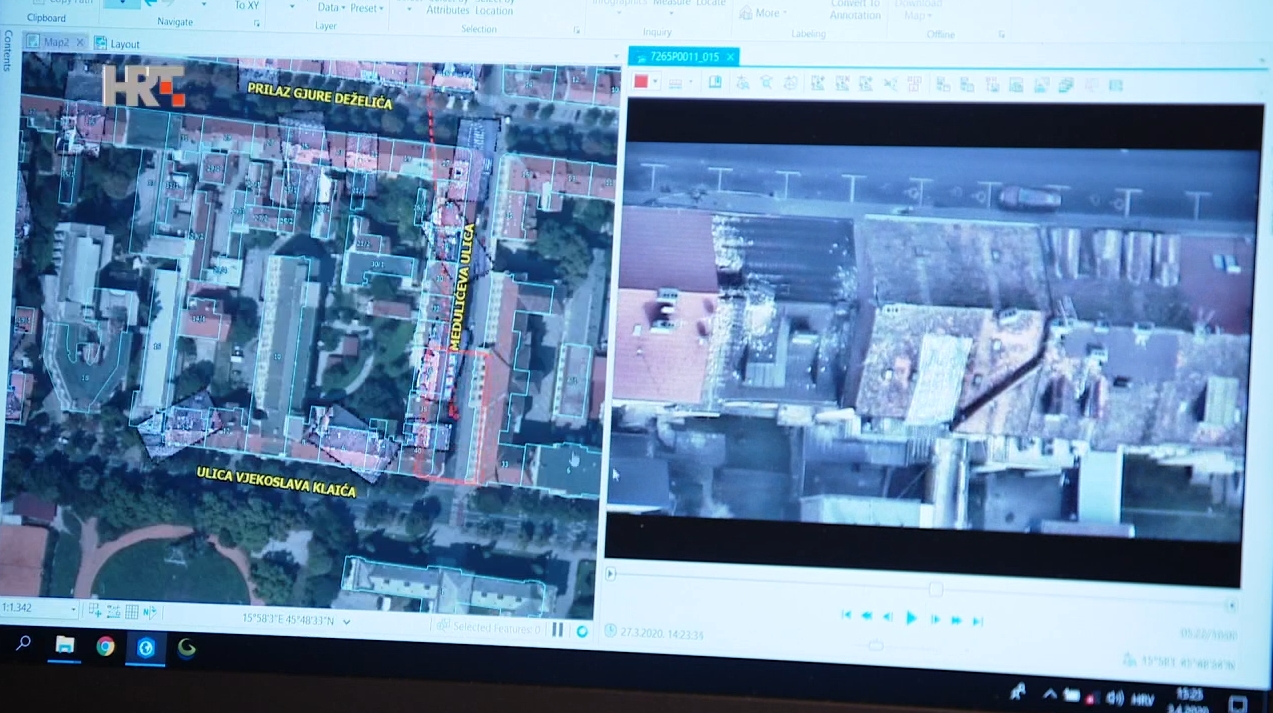Click the constraints icon in map status bar

point(113,611)
